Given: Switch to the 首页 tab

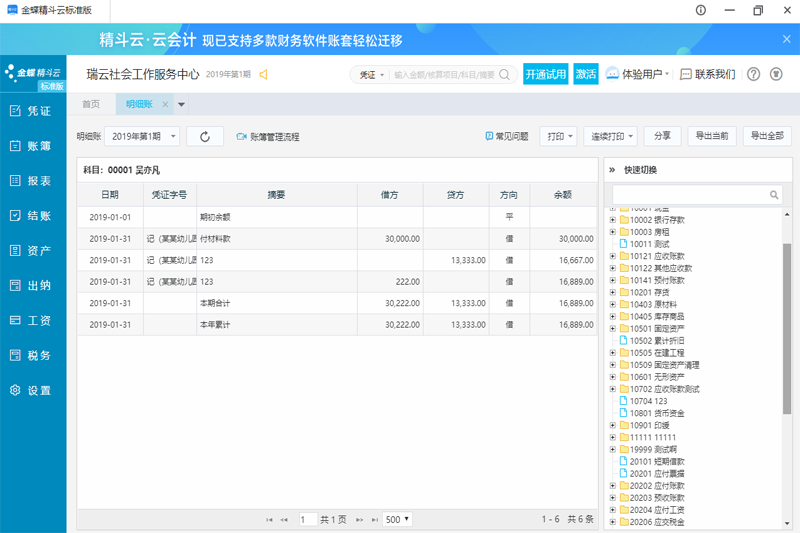Looking at the screenshot, I should coord(91,104).
